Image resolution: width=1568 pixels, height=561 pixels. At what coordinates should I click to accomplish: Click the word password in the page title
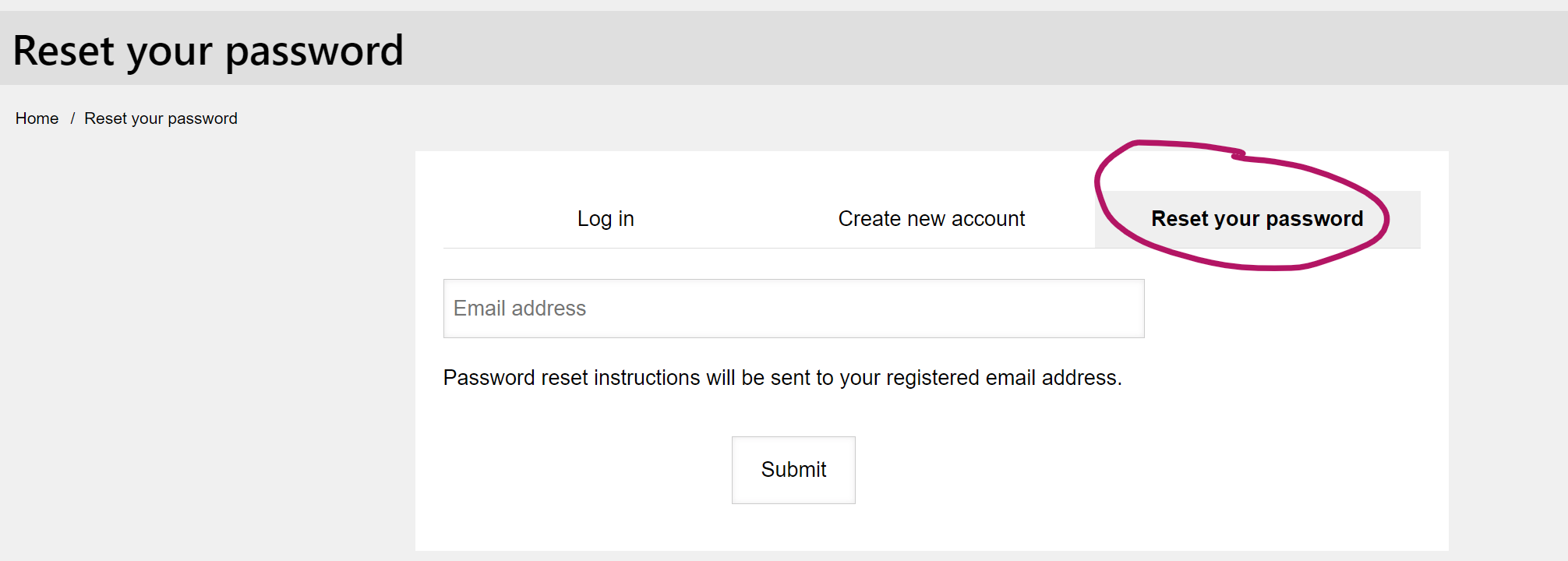[x=314, y=52]
